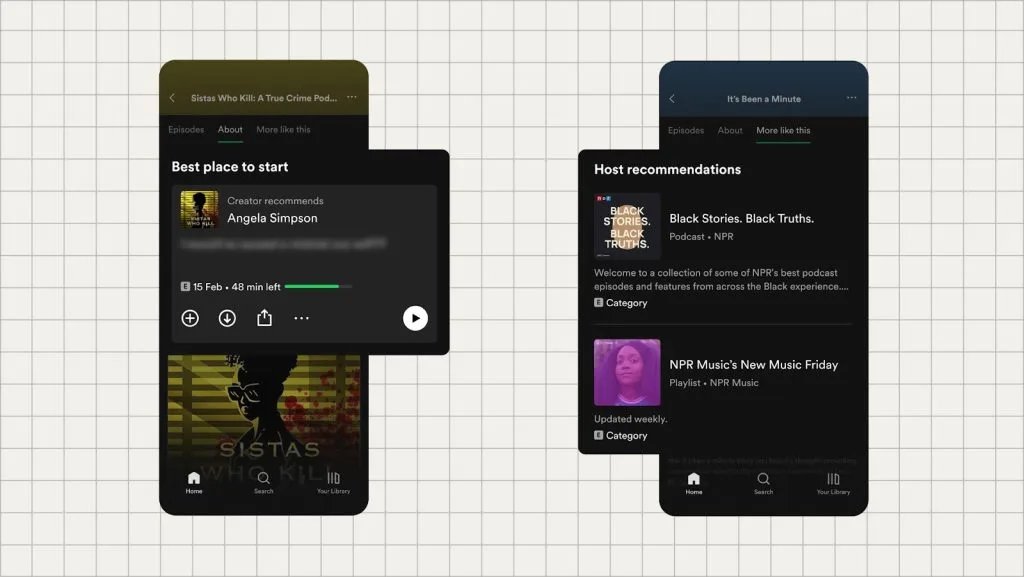Click 'Podcast • NPR' subtitle

pyautogui.click(x=701, y=236)
